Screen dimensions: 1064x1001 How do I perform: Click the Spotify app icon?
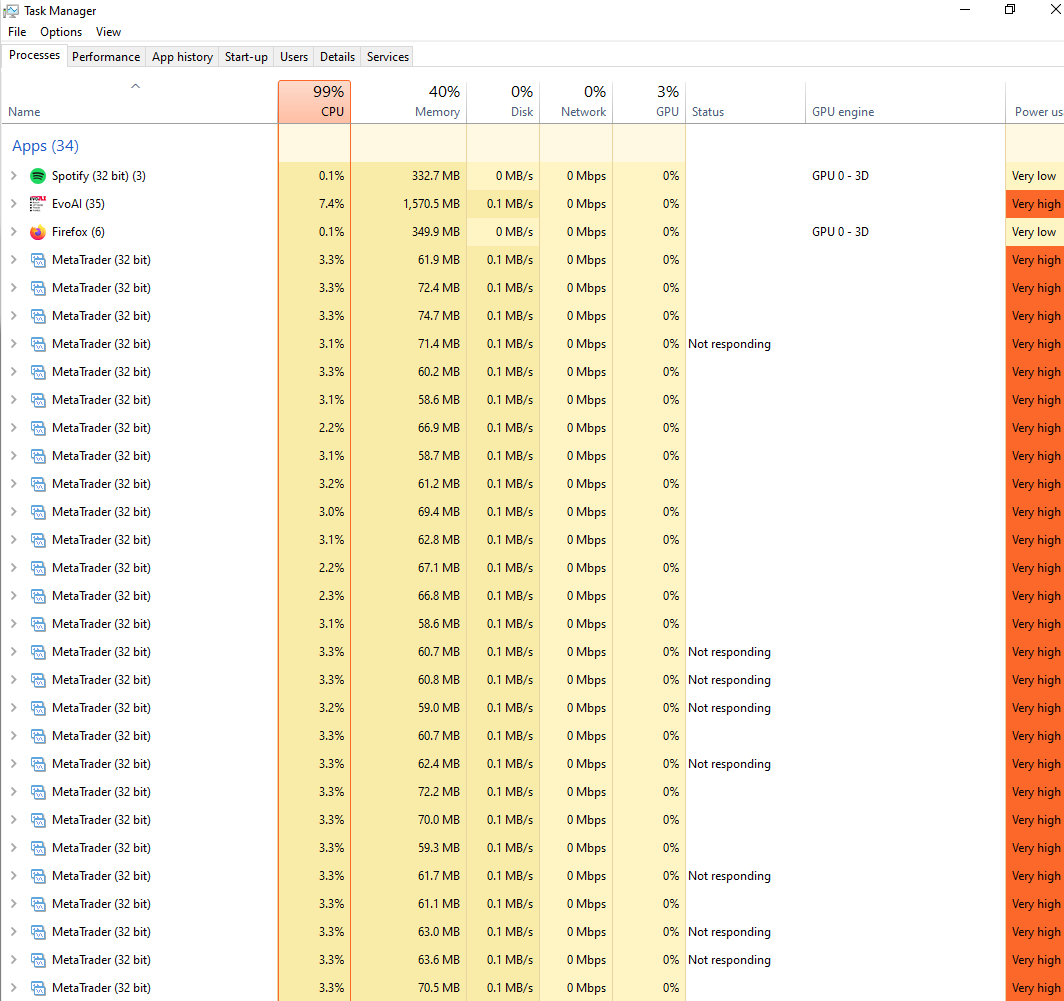point(38,176)
